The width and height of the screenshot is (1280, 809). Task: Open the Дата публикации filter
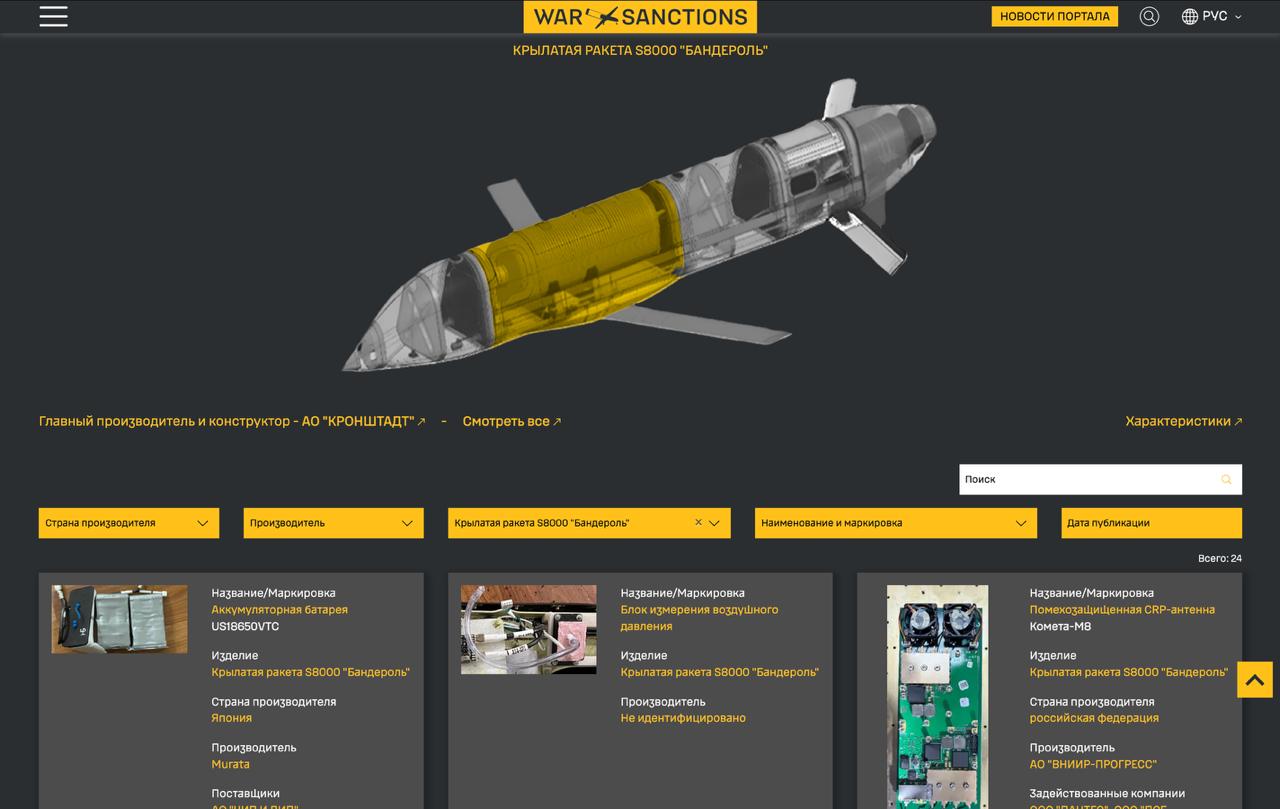tap(1150, 523)
